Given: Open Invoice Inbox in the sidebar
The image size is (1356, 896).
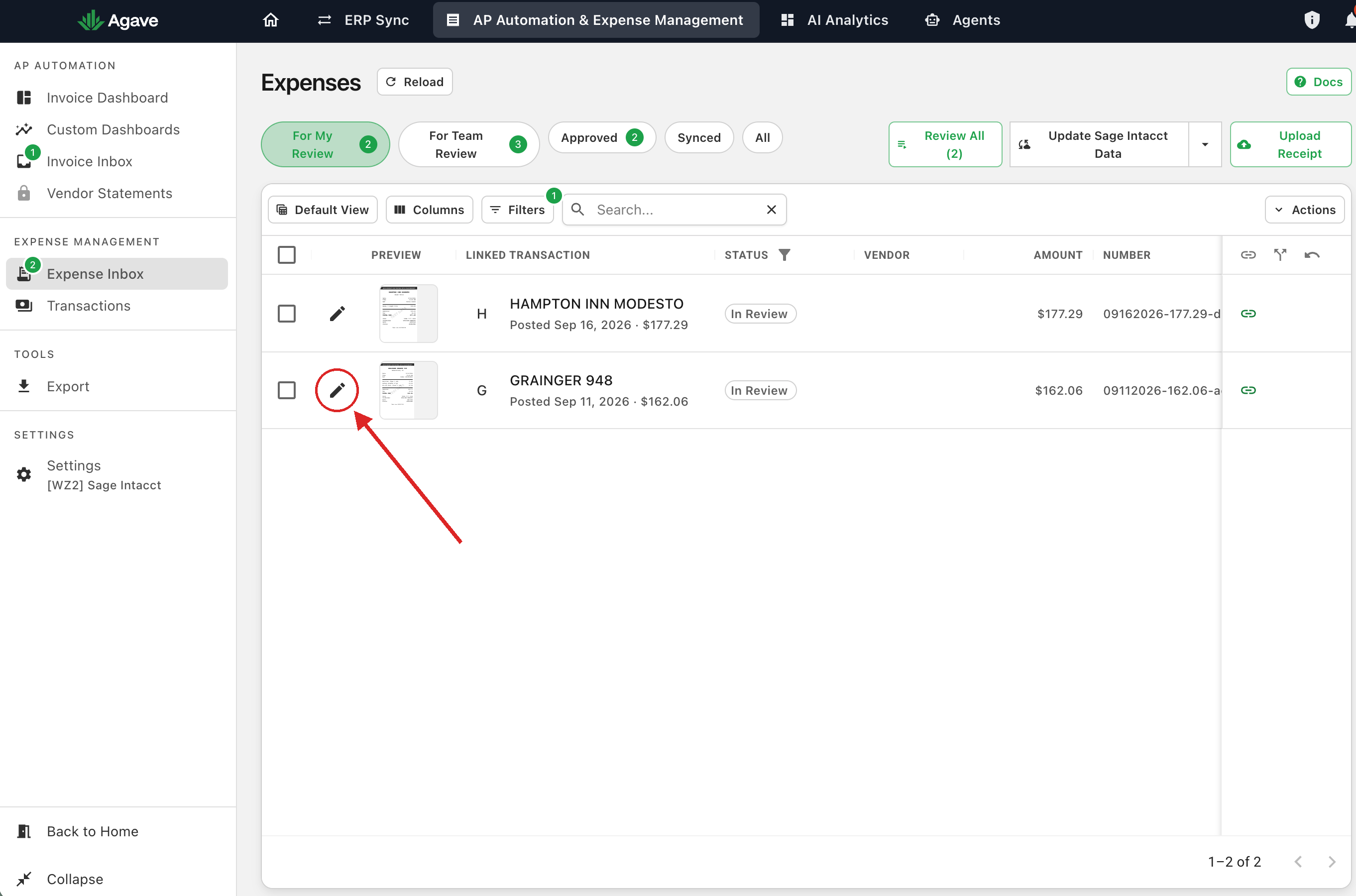Looking at the screenshot, I should pyautogui.click(x=117, y=162).
